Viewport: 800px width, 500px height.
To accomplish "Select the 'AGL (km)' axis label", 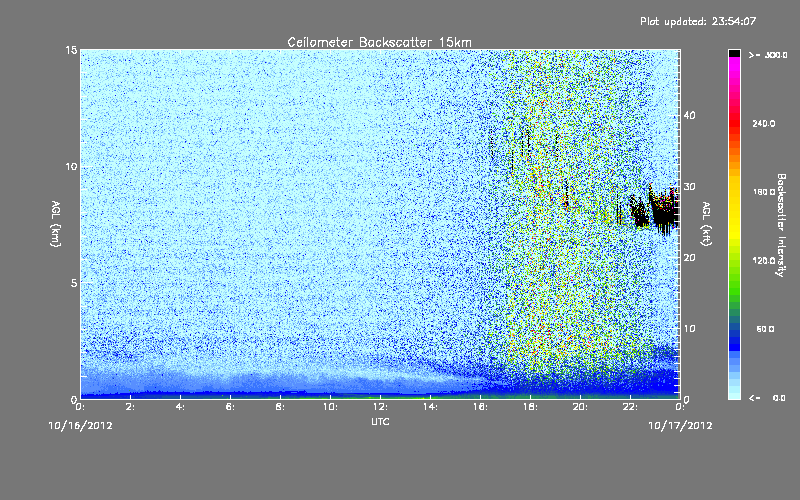I will click(x=56, y=224).
